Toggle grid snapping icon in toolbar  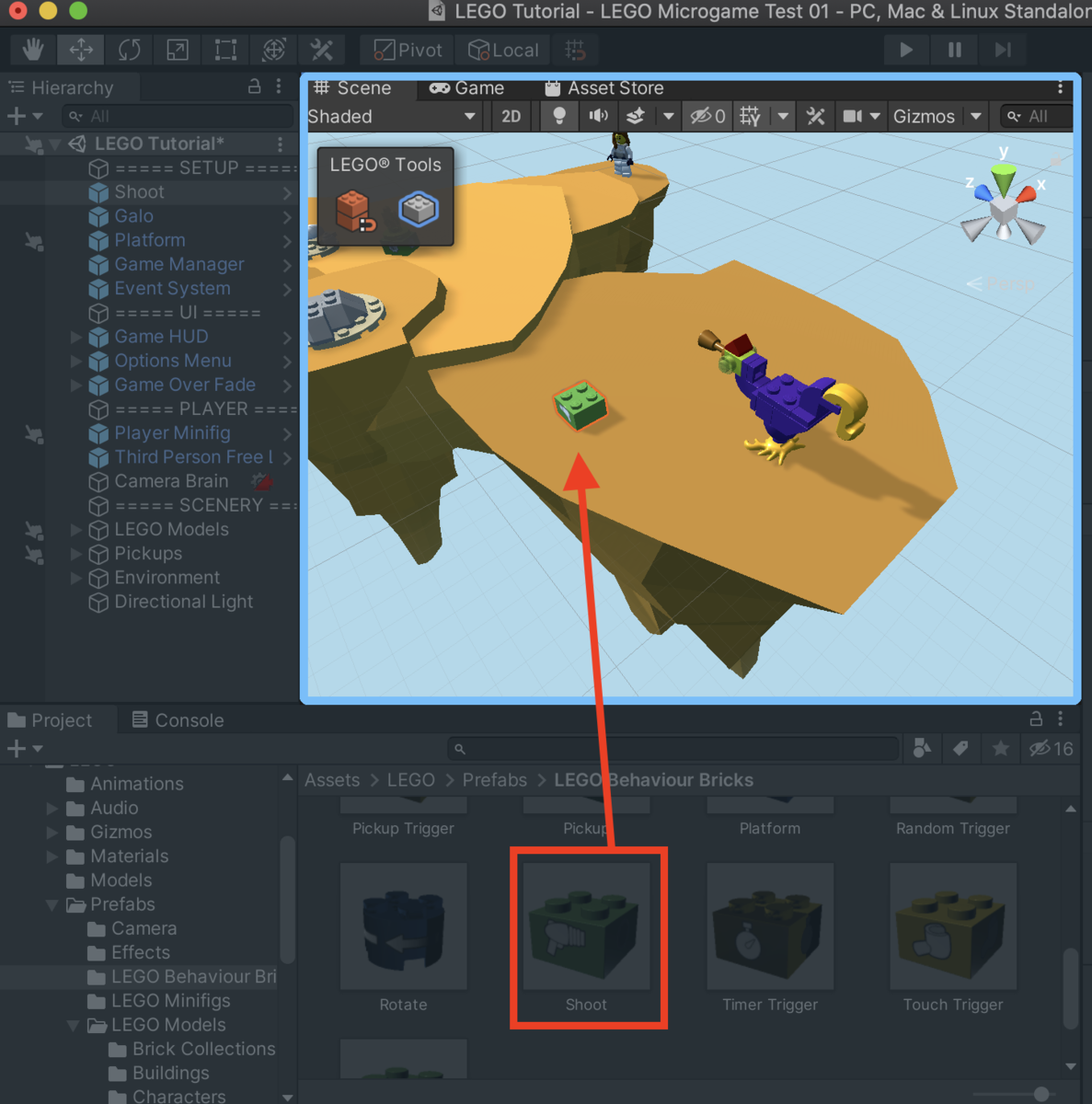point(575,50)
